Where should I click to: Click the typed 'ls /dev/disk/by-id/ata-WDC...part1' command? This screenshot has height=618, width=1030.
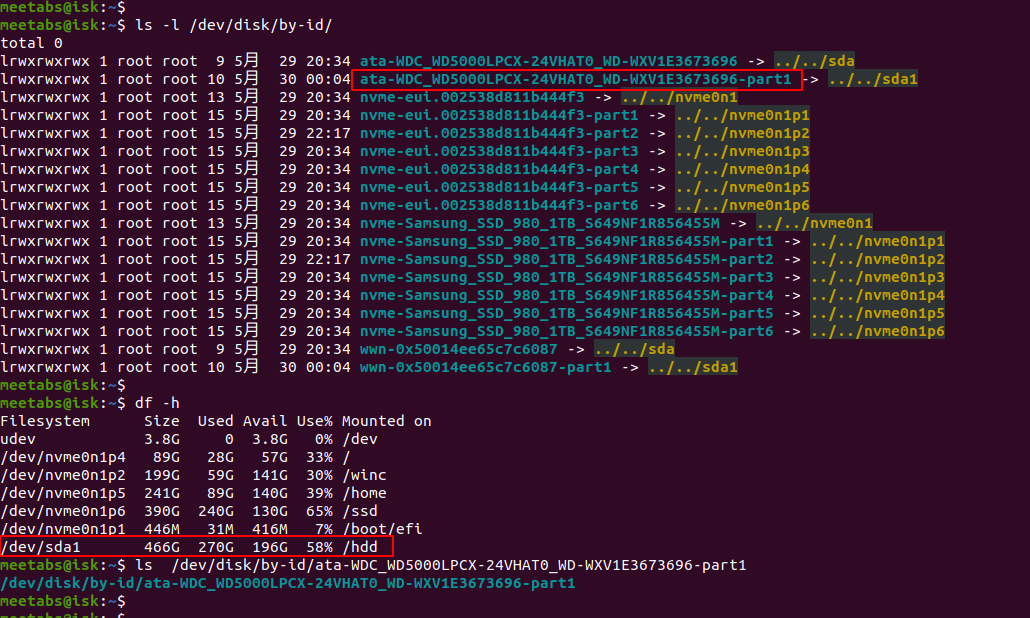pyautogui.click(x=441, y=565)
